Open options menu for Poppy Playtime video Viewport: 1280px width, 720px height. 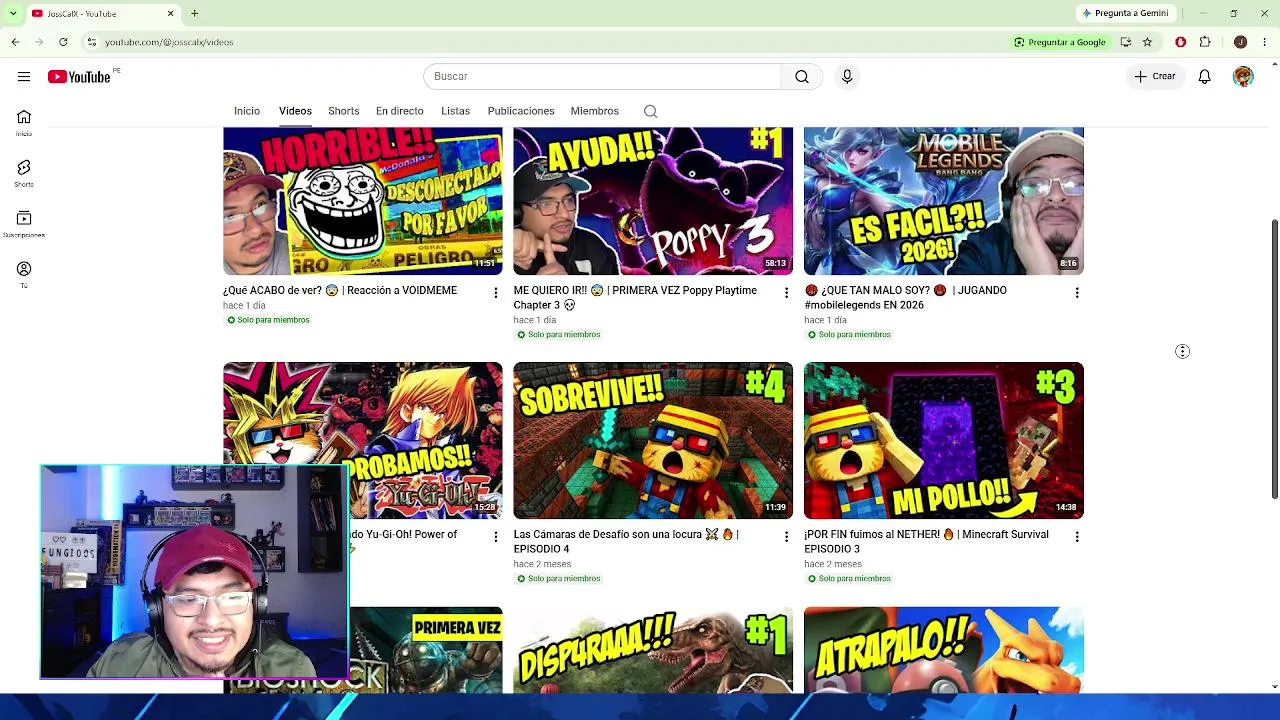tap(786, 293)
